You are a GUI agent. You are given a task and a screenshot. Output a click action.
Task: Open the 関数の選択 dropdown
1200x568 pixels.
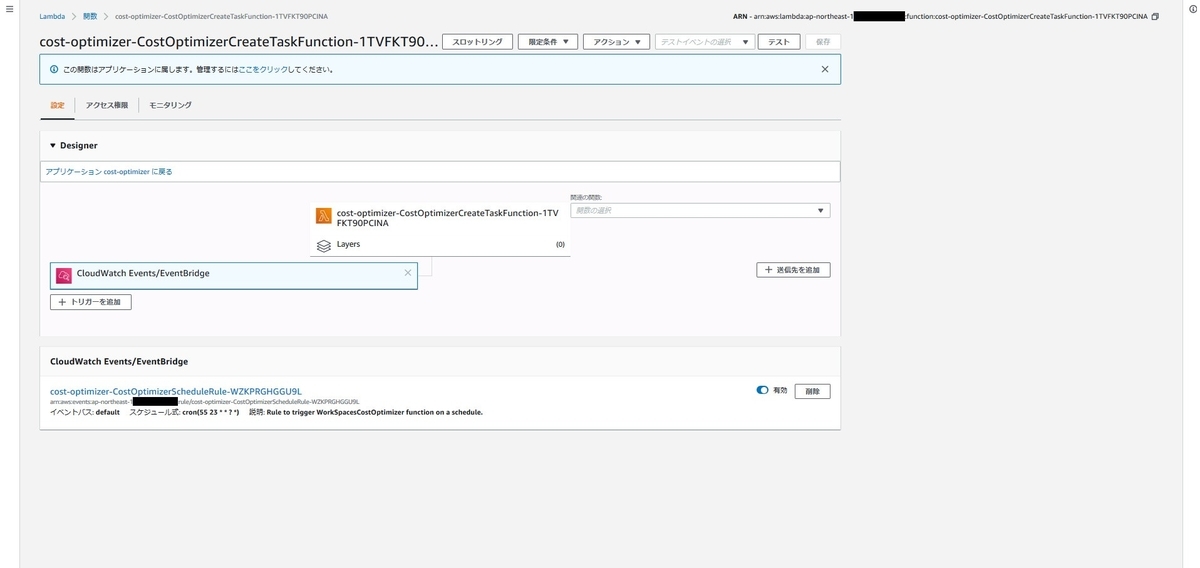pyautogui.click(x=699, y=210)
